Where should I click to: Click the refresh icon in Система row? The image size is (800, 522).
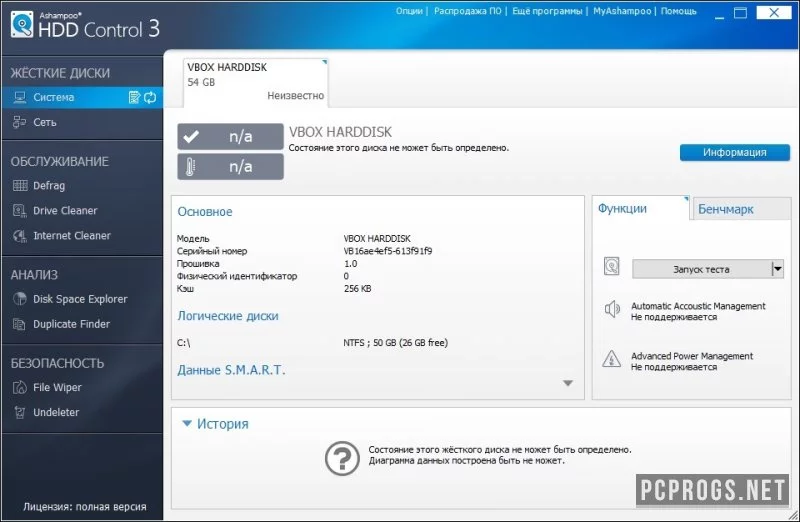click(150, 97)
